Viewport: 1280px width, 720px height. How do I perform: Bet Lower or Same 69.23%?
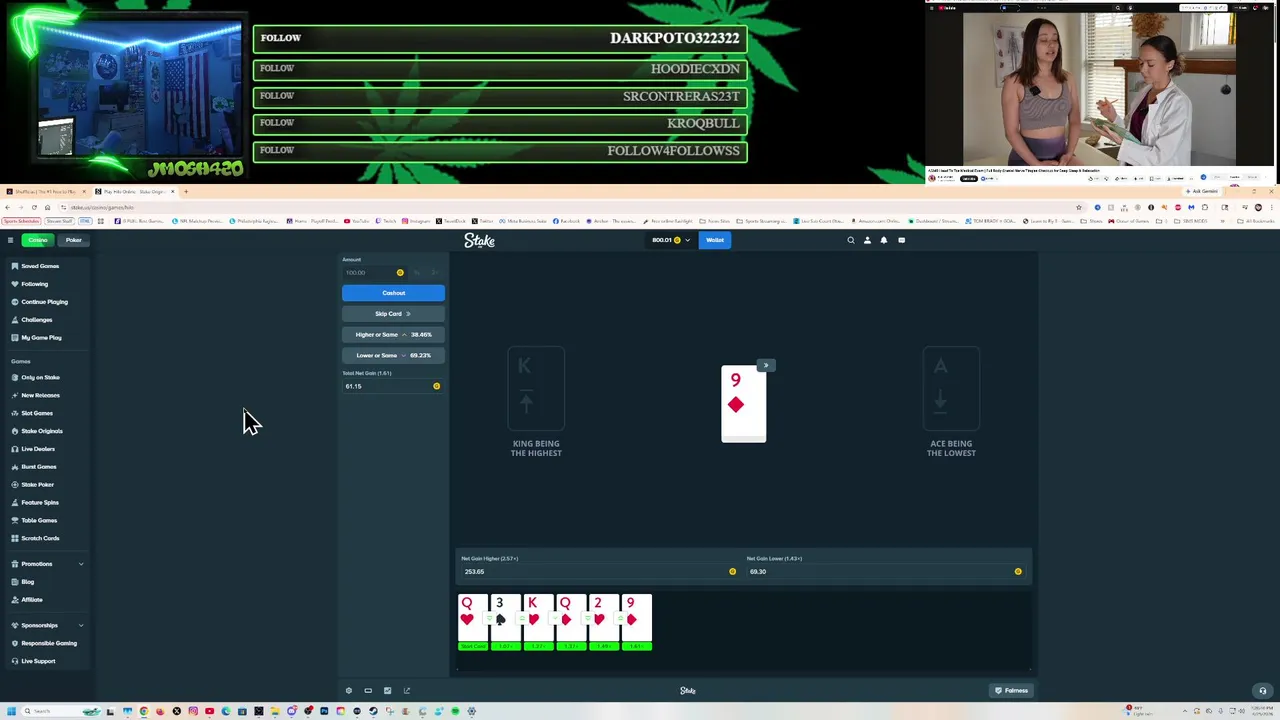tap(393, 355)
